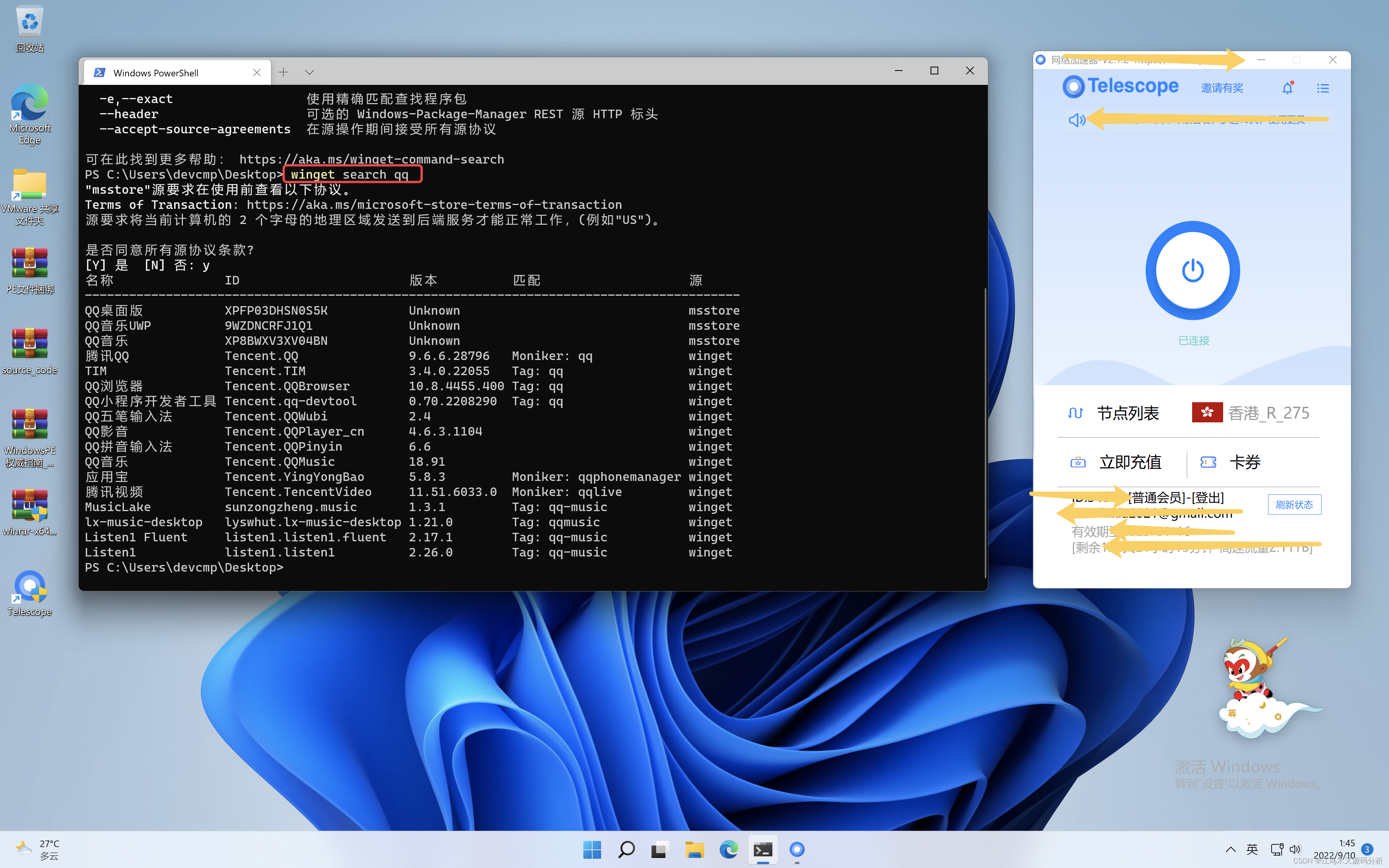Open Task View from taskbar
Viewport: 1389px width, 868px height.
660,850
